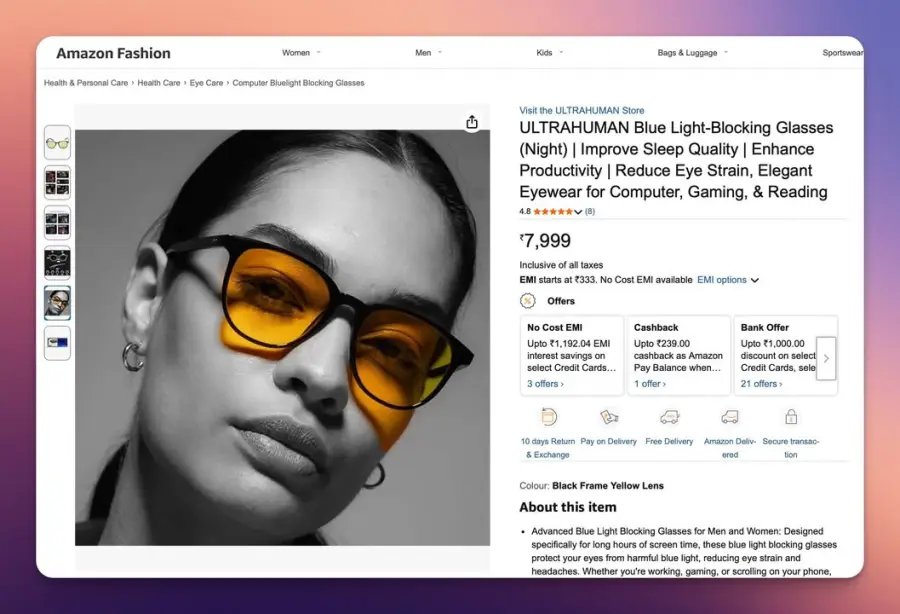Open the Men menu
Image resolution: width=900 pixels, height=614 pixels.
[x=423, y=53]
